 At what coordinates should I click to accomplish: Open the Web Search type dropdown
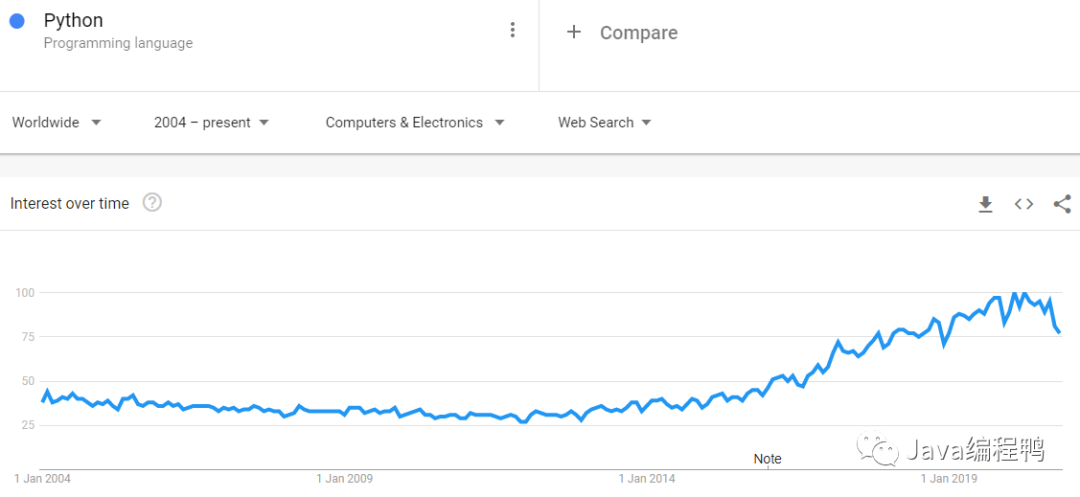(x=604, y=122)
